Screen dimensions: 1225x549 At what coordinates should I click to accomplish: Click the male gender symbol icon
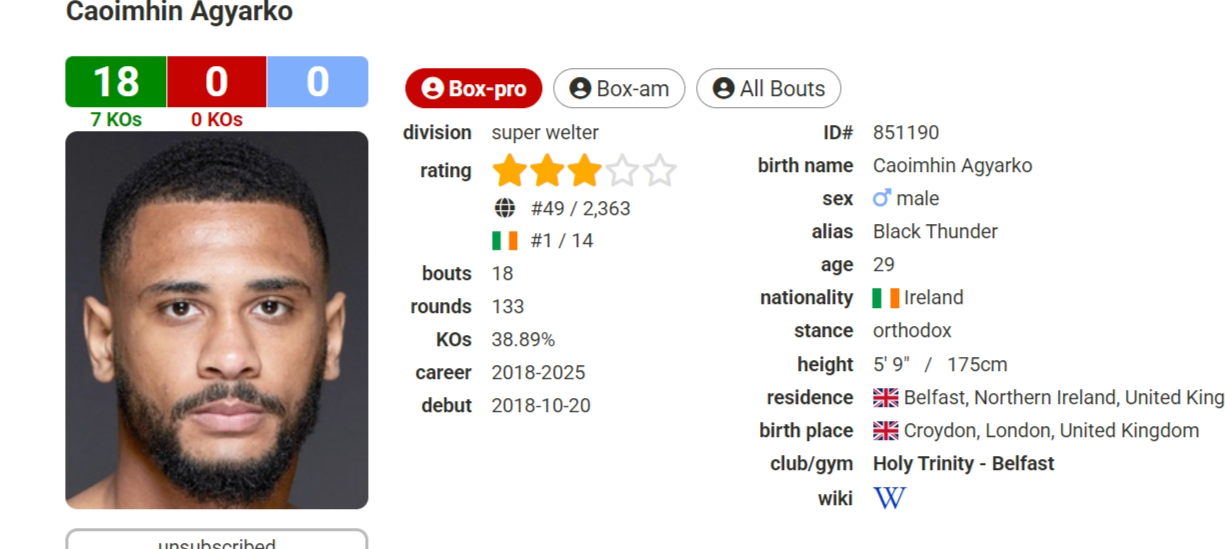(881, 199)
